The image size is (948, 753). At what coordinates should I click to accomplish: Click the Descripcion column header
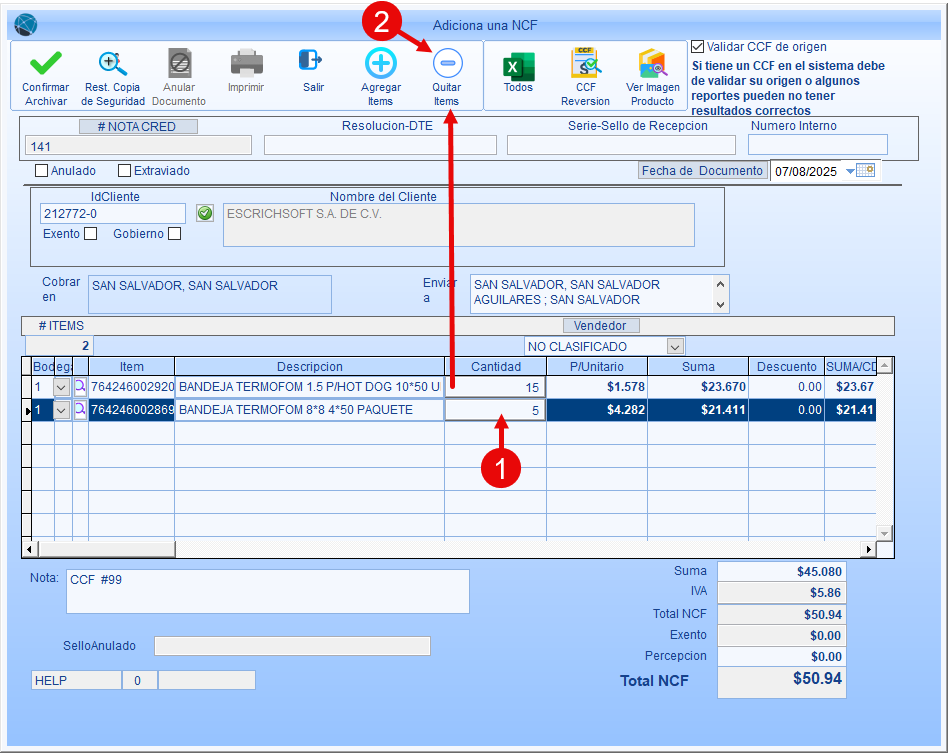click(310, 367)
